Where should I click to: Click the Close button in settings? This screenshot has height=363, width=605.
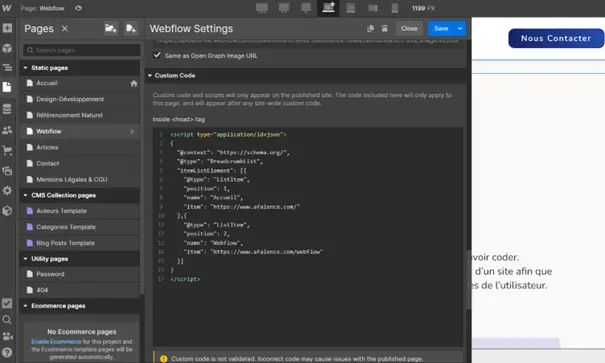(409, 29)
